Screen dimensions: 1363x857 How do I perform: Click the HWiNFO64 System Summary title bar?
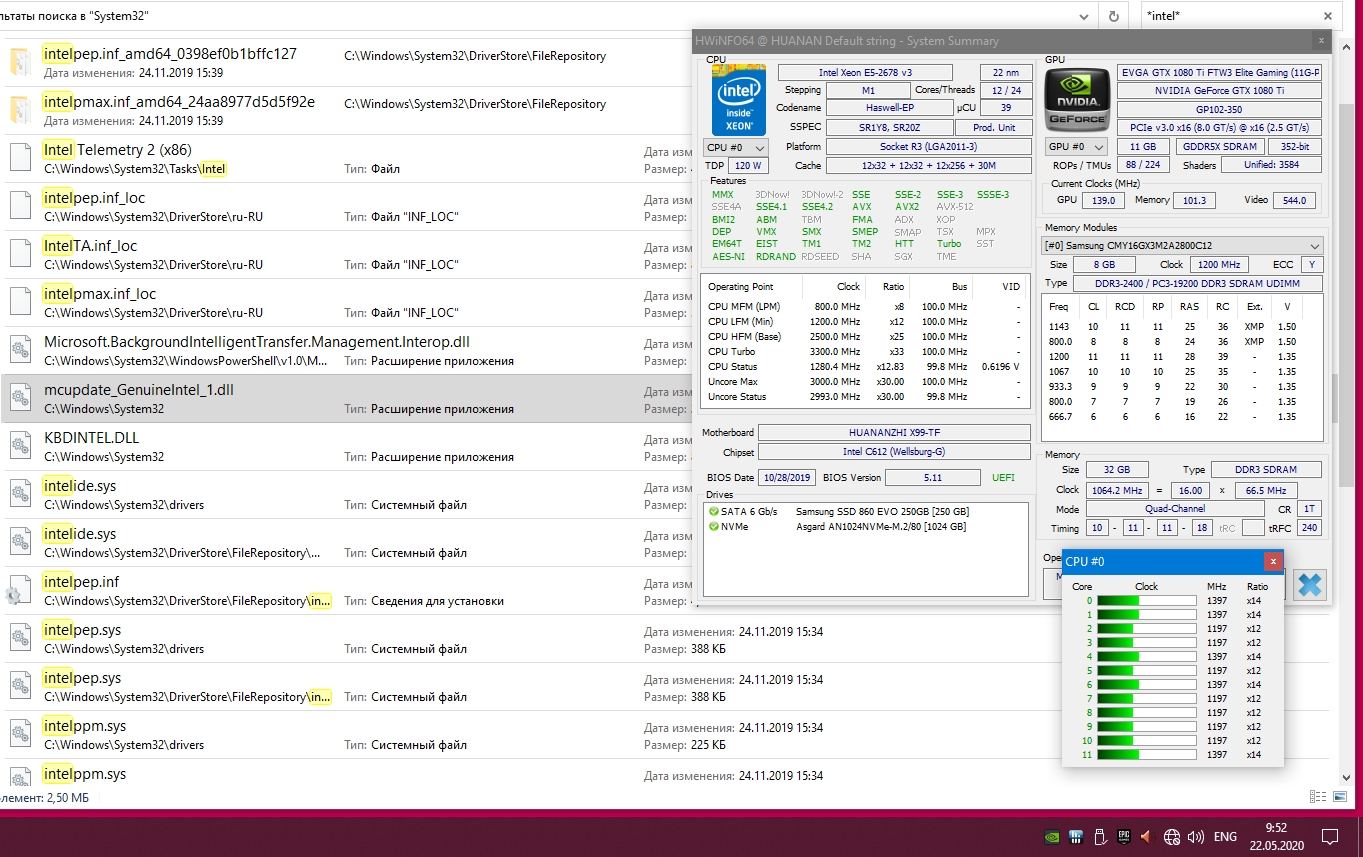(1002, 41)
